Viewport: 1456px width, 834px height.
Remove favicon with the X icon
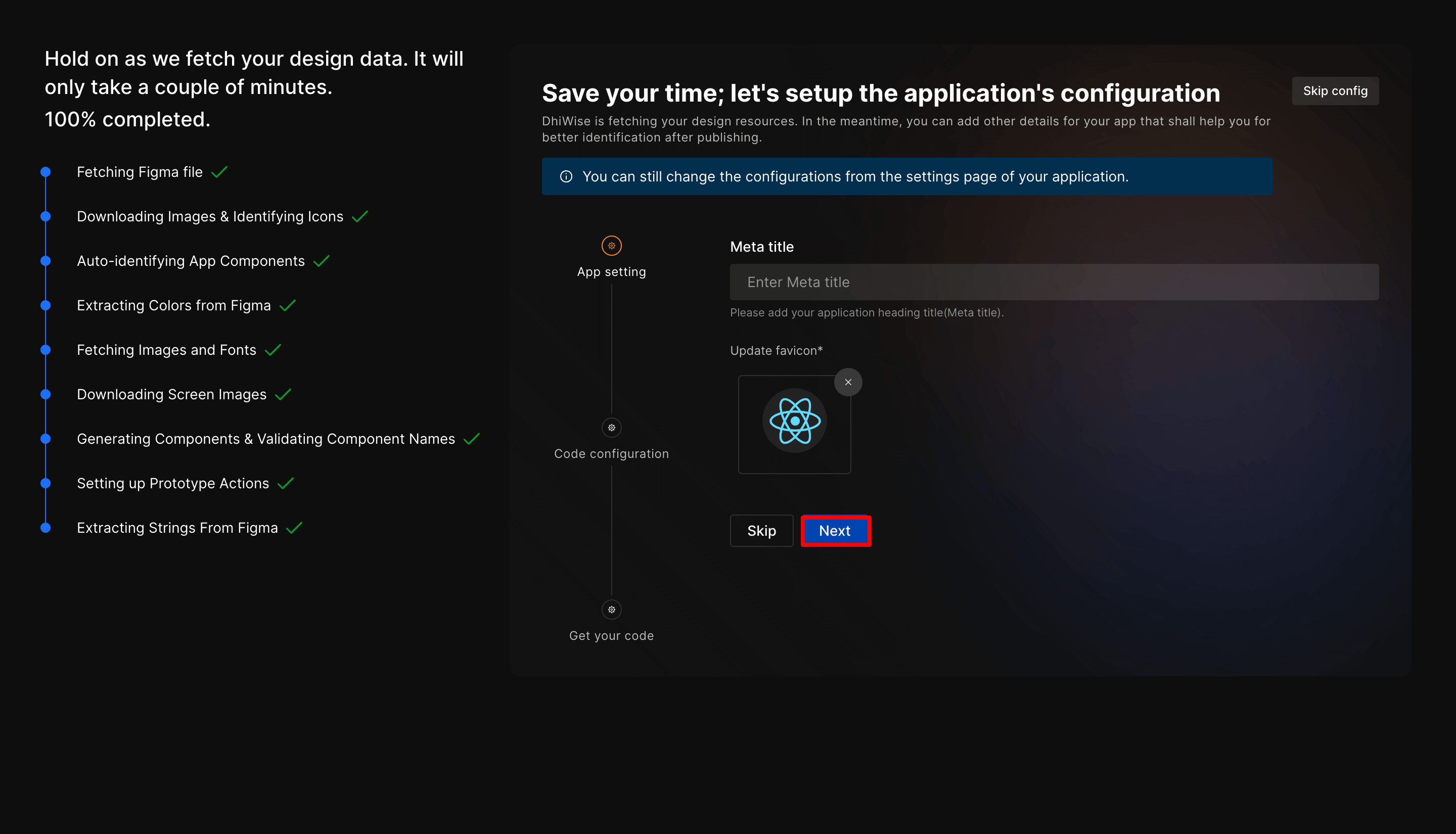(848, 382)
